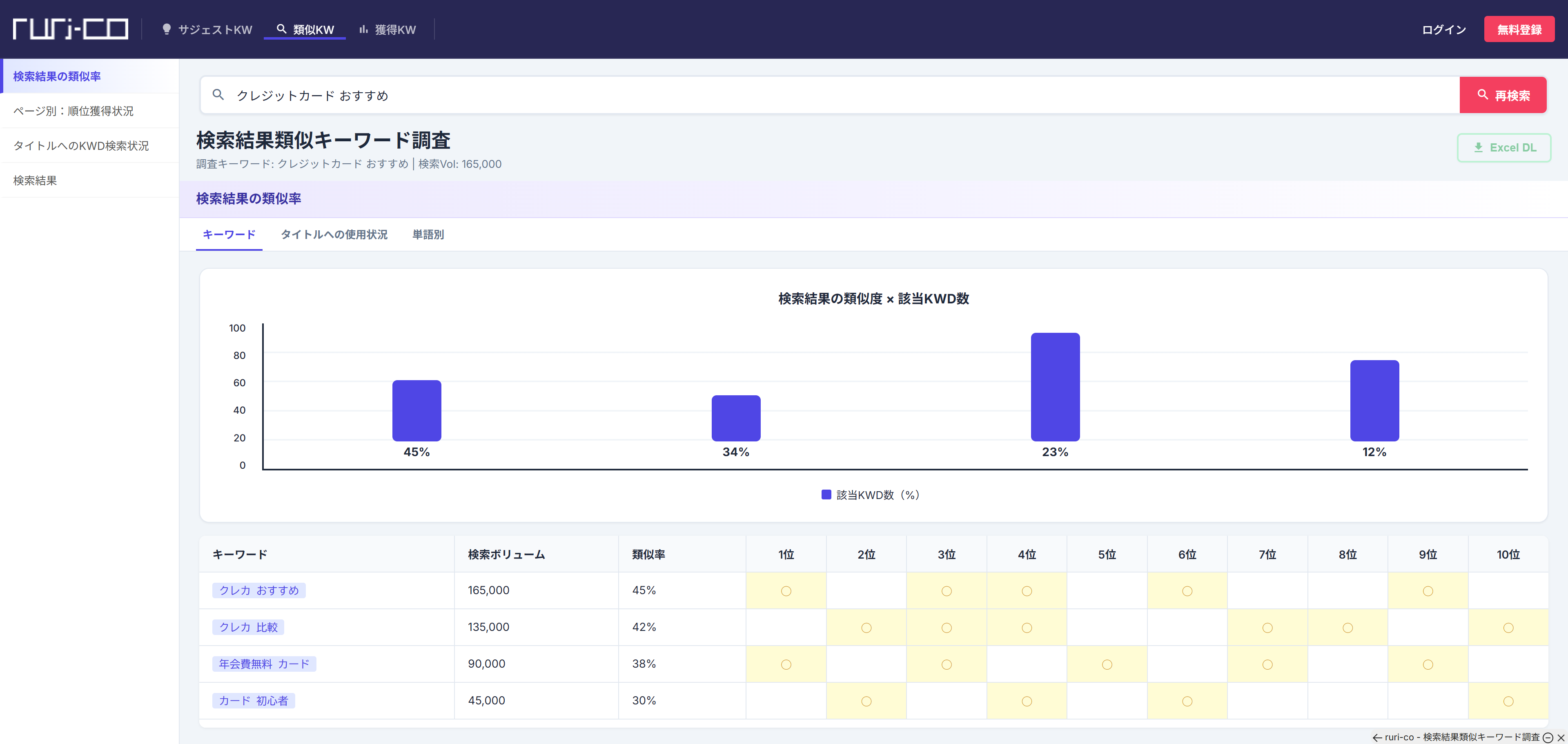Click the back arrow in bottom caption bar
Viewport: 1568px width, 744px height.
pyautogui.click(x=1377, y=737)
